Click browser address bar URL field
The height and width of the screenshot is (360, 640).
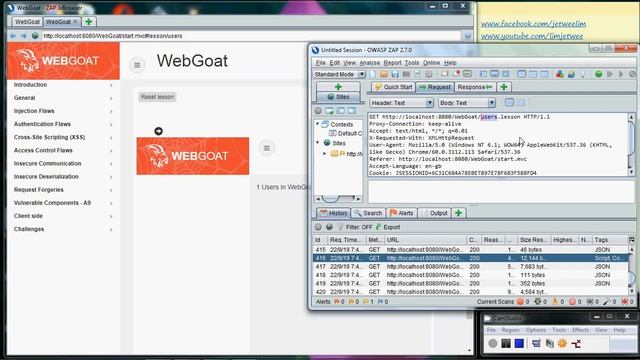click(x=251, y=36)
